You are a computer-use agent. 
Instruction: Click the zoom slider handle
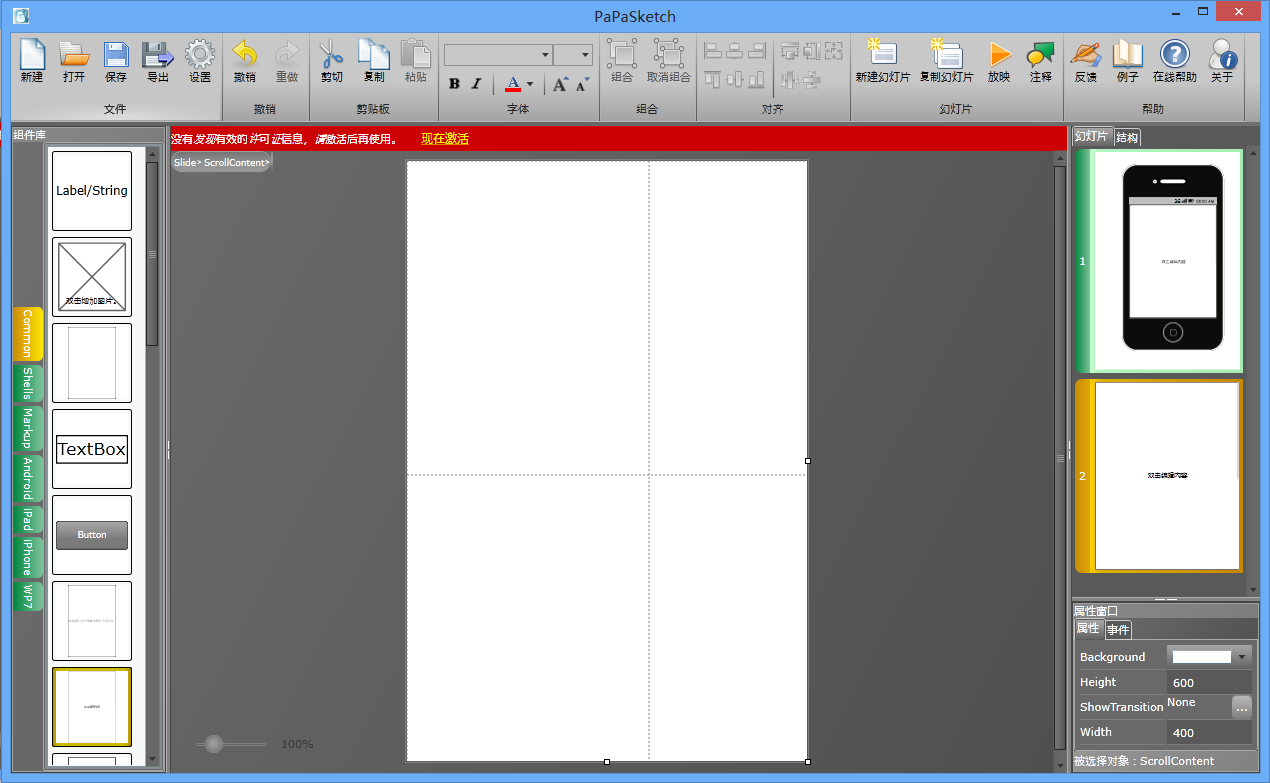tap(214, 744)
